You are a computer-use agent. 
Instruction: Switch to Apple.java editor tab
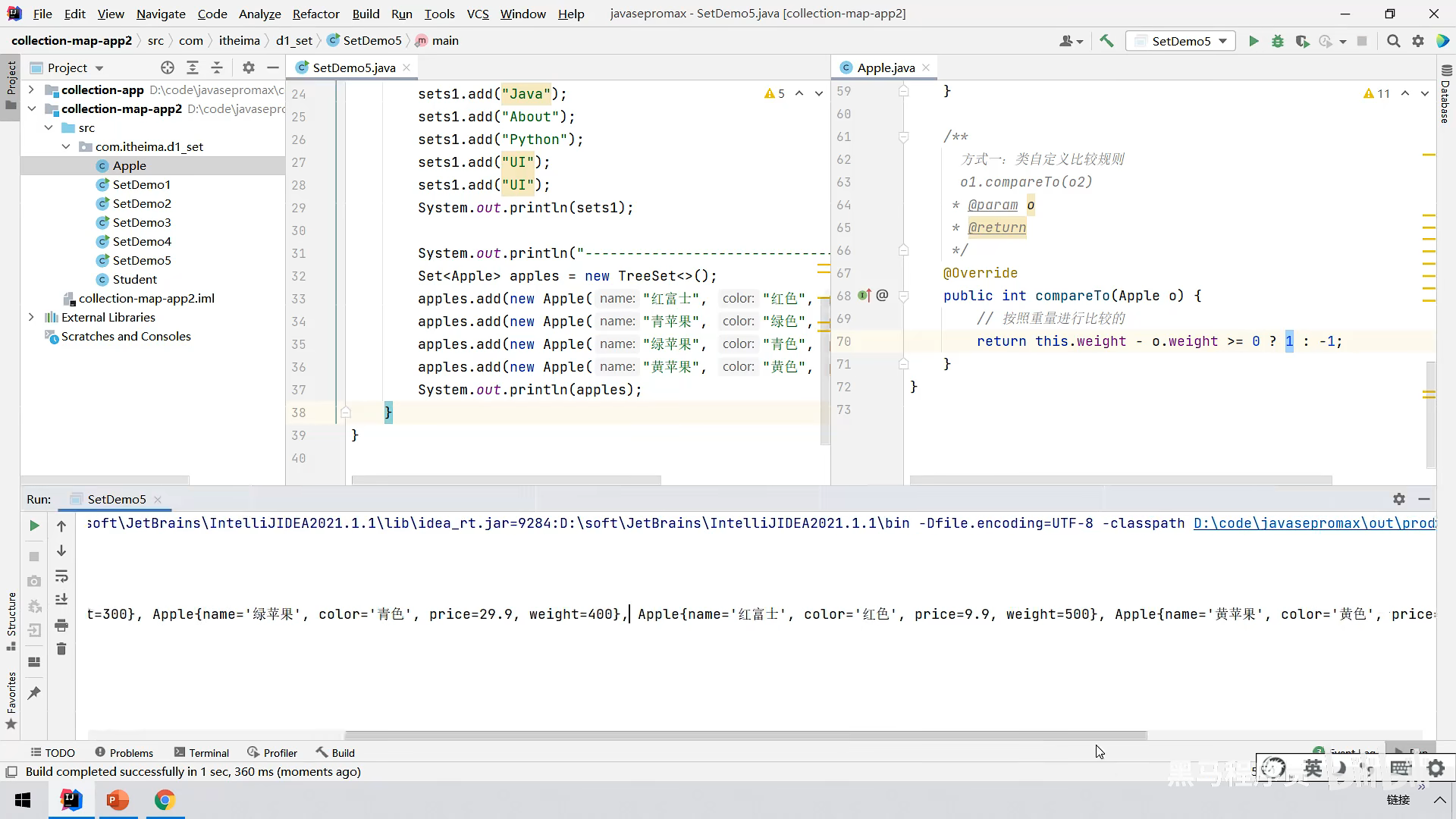click(885, 67)
